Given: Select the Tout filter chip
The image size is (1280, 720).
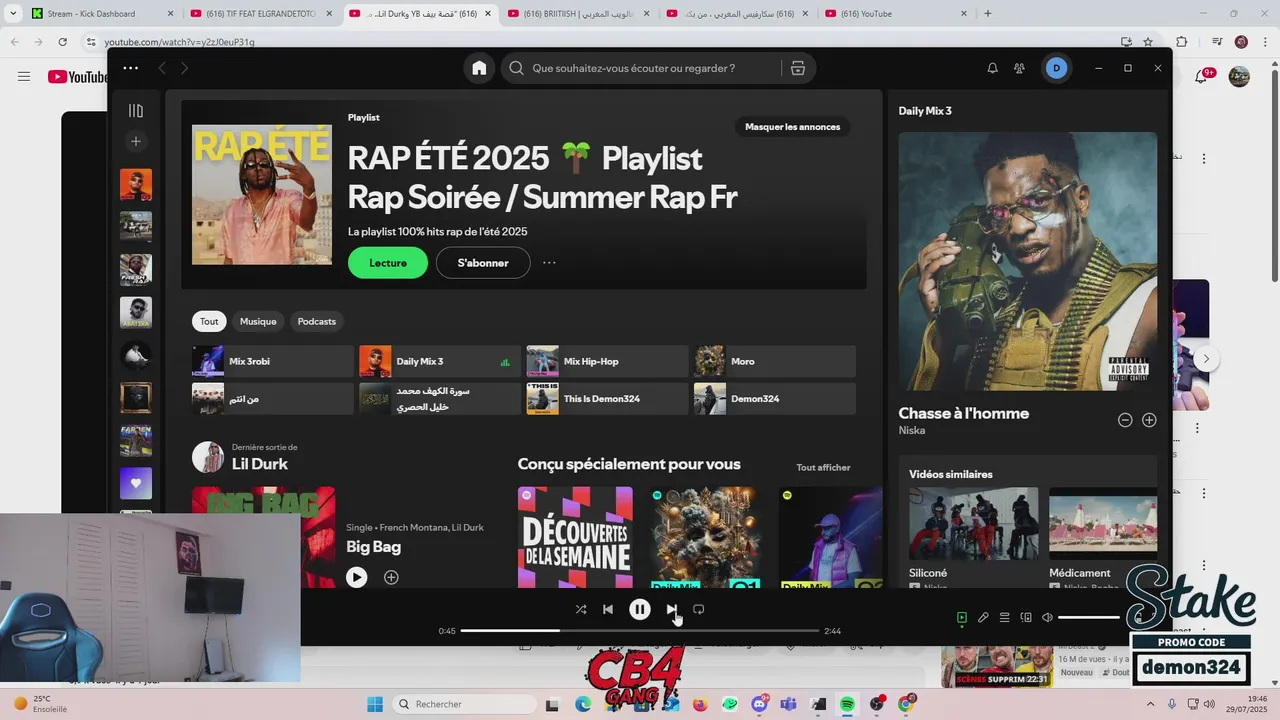Looking at the screenshot, I should [x=209, y=321].
